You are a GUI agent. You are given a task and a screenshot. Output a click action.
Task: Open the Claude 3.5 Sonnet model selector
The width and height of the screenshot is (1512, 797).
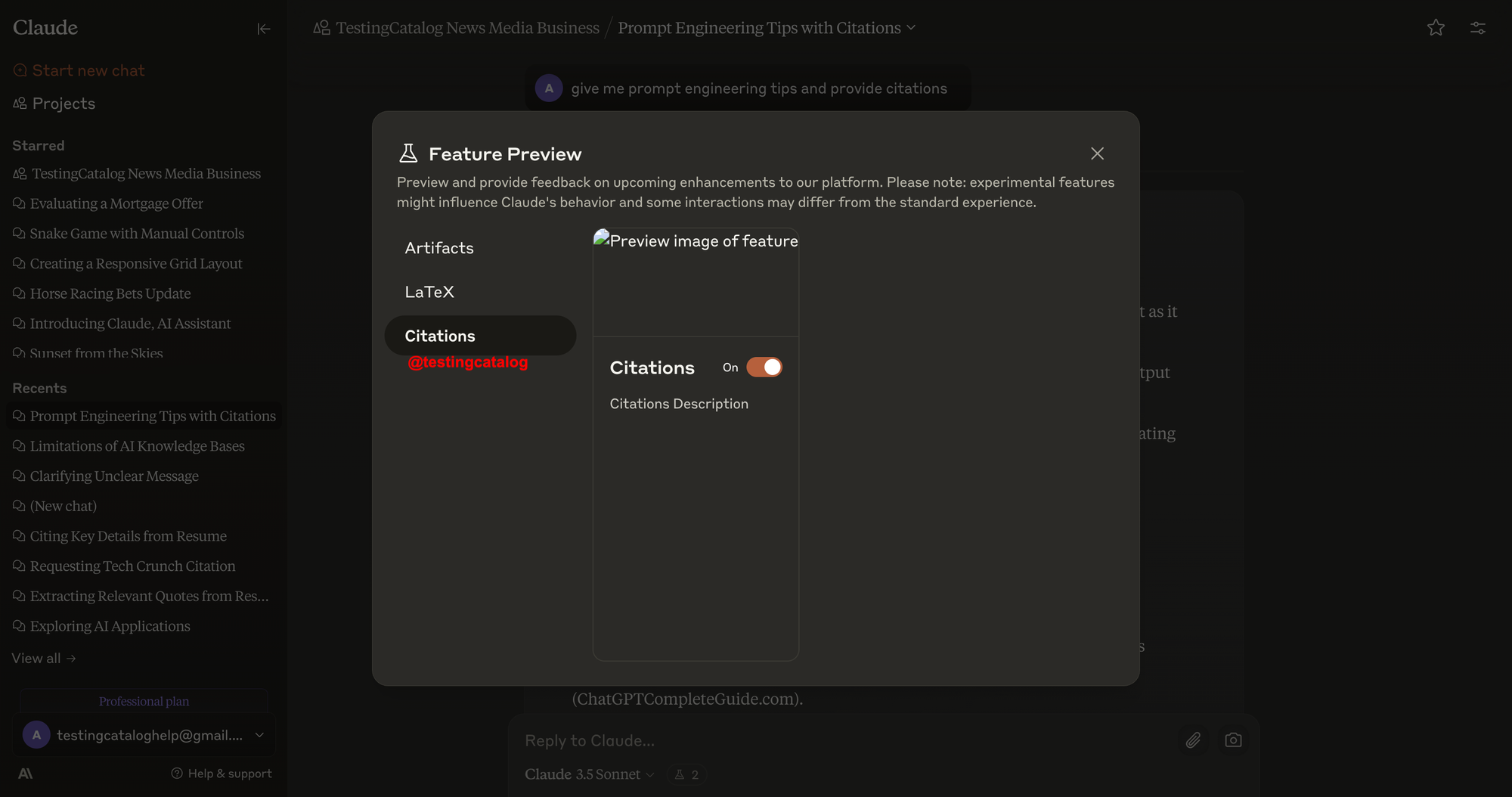pos(589,774)
